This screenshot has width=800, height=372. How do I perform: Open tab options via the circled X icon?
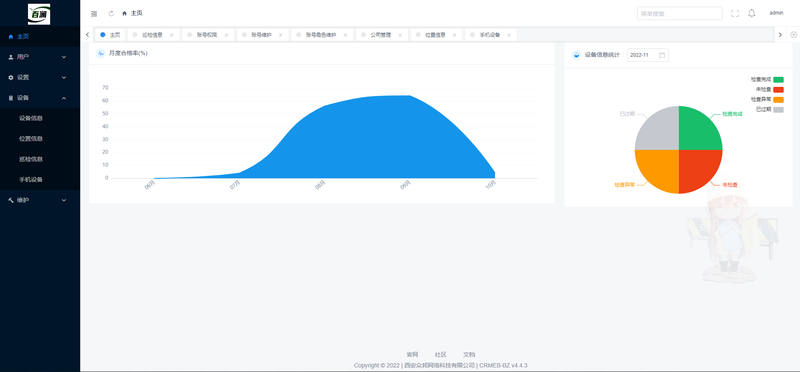click(793, 35)
